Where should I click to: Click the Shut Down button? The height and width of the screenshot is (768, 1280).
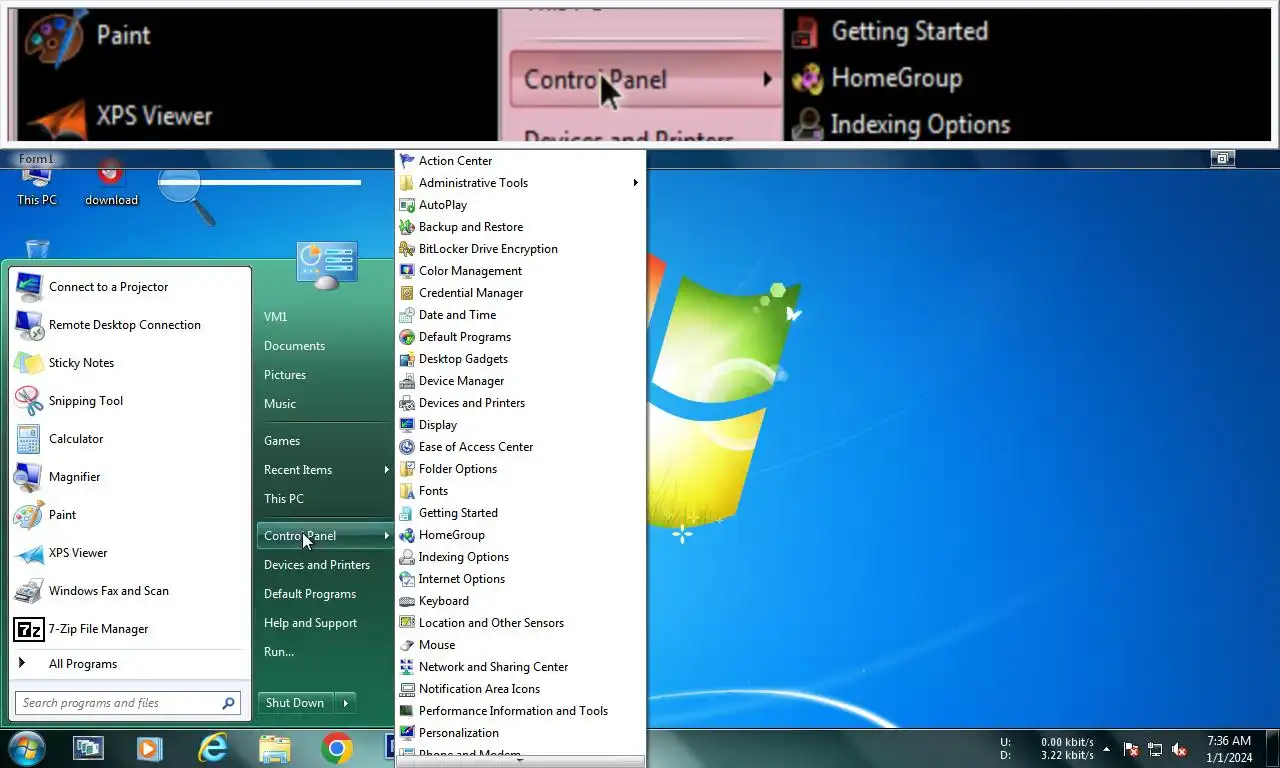click(x=295, y=703)
